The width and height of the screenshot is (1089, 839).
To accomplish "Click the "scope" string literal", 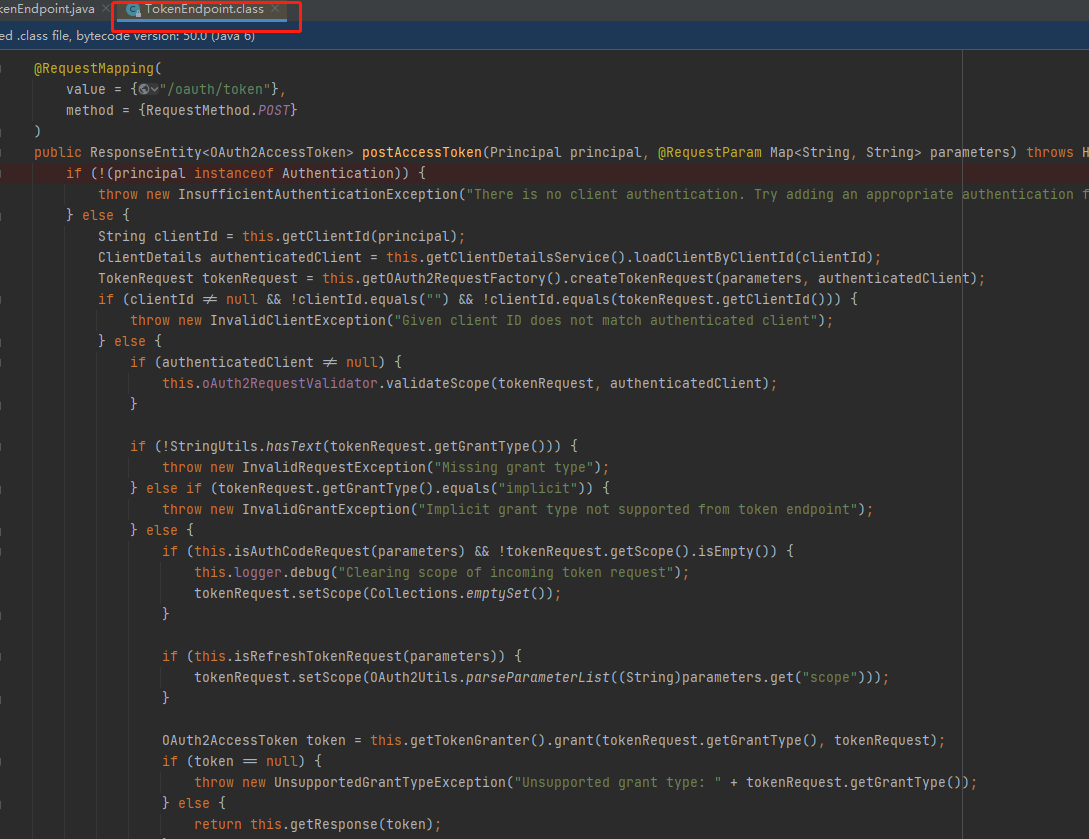I will pyautogui.click(x=829, y=677).
